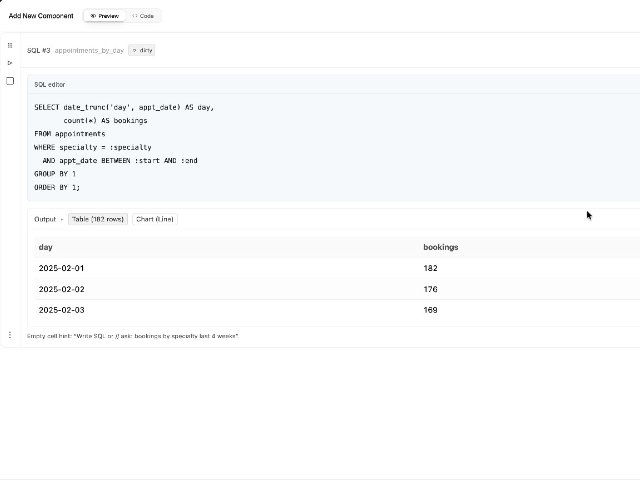This screenshot has height=480, width=640.
Task: Click the dirty status badge
Action: click(142, 50)
